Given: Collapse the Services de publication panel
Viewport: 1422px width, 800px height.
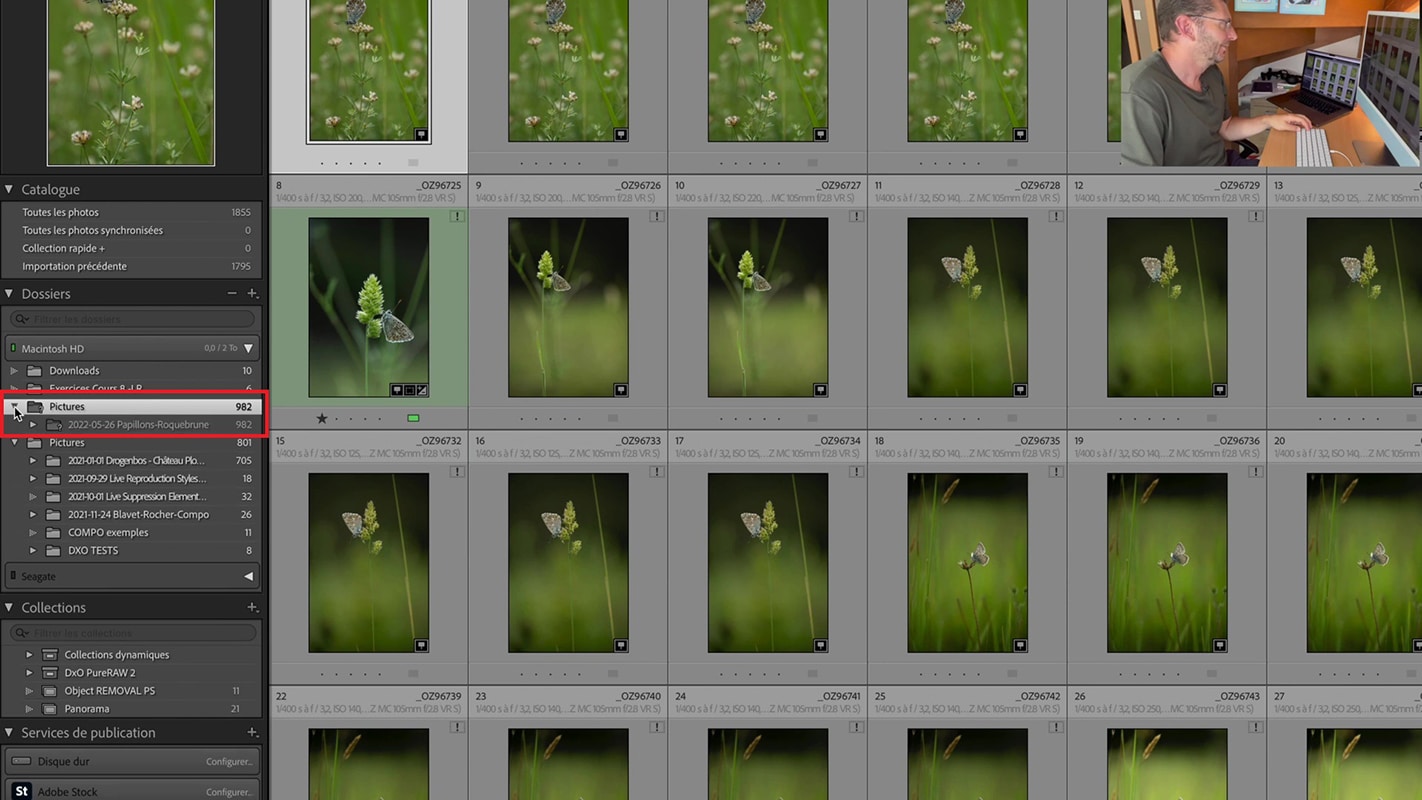Looking at the screenshot, I should click(9, 733).
